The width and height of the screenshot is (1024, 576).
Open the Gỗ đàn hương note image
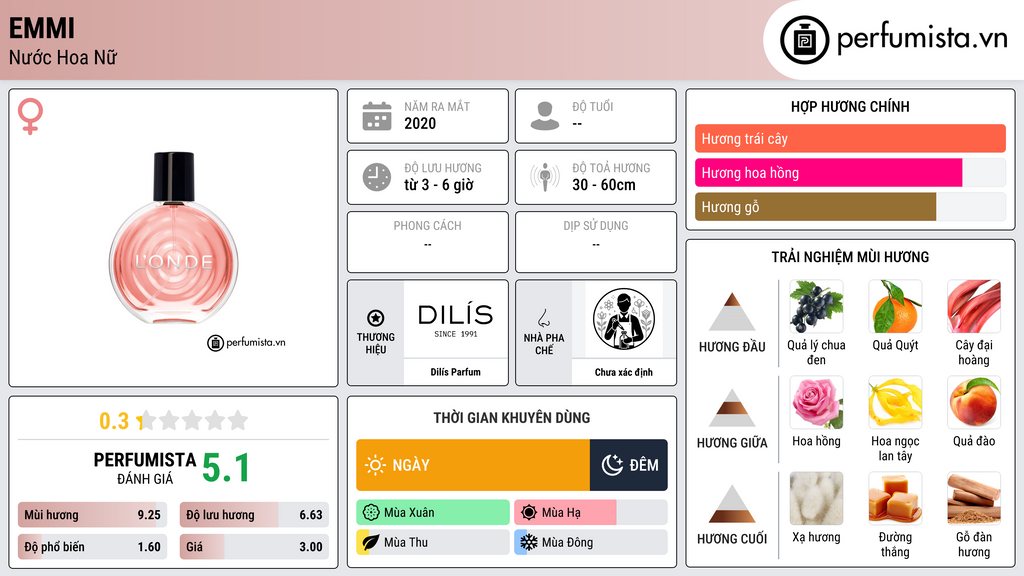coord(974,499)
